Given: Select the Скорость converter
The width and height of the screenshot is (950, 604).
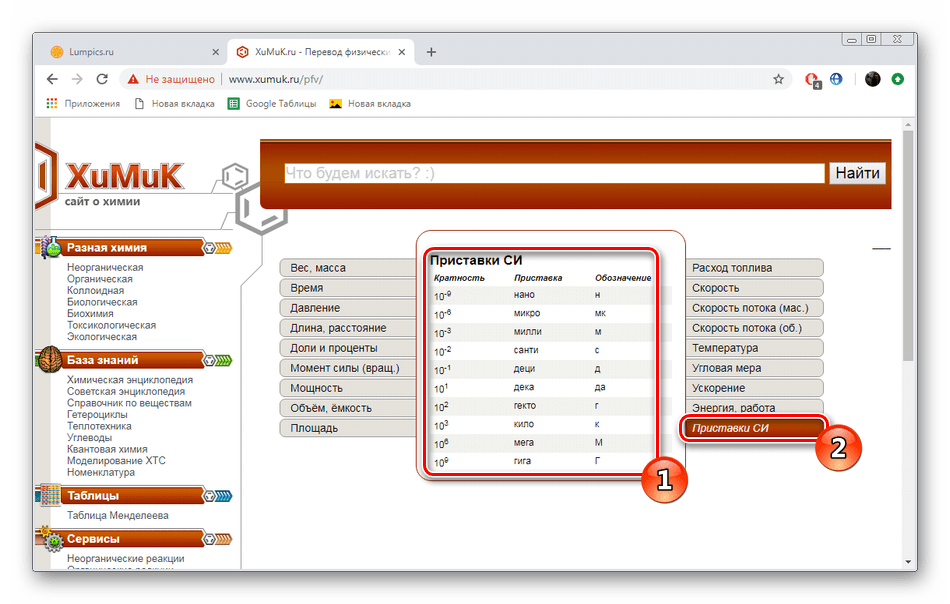Looking at the screenshot, I should (754, 288).
